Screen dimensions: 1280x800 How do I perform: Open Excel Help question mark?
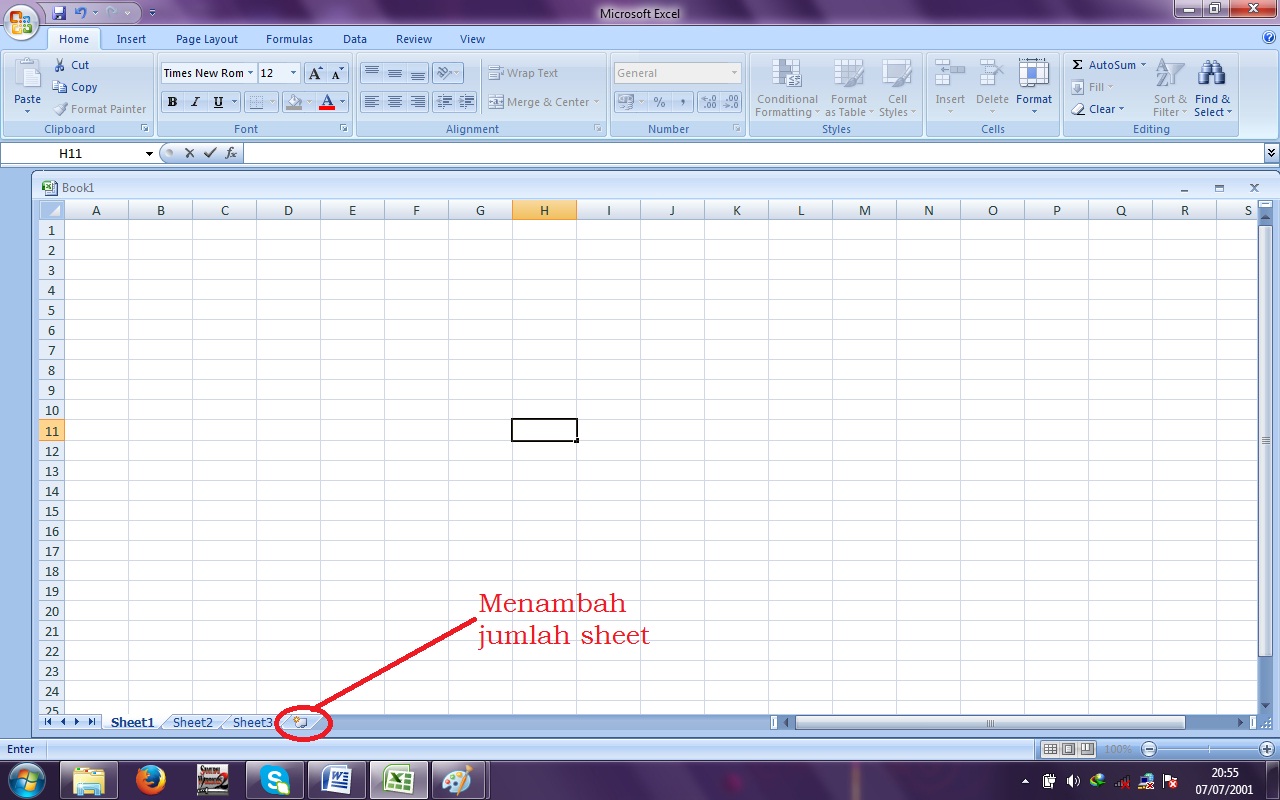[x=1268, y=38]
